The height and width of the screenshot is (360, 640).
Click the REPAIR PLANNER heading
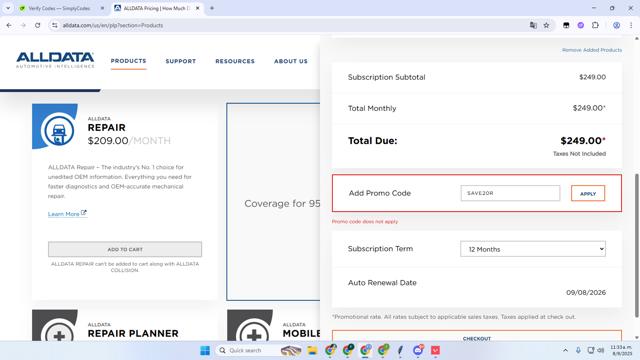pos(133,333)
